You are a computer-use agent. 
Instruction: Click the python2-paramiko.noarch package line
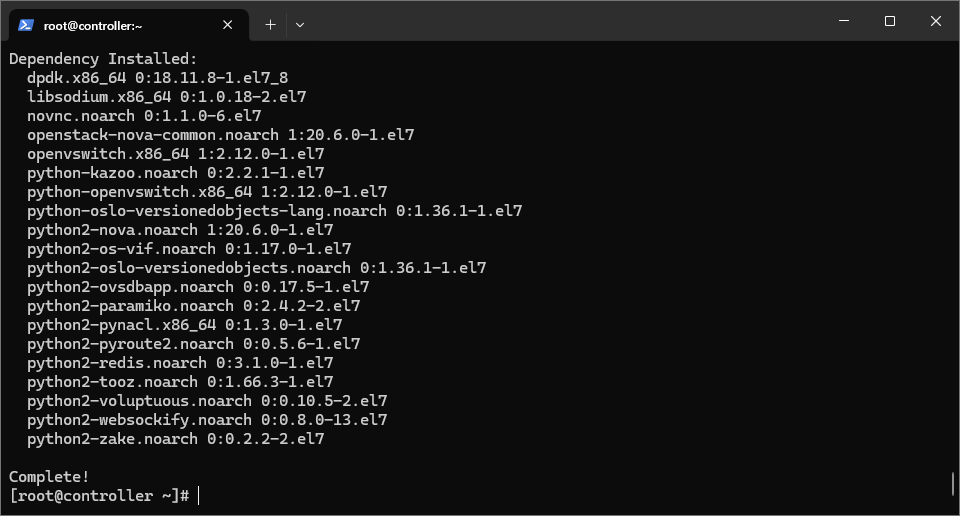click(193, 305)
